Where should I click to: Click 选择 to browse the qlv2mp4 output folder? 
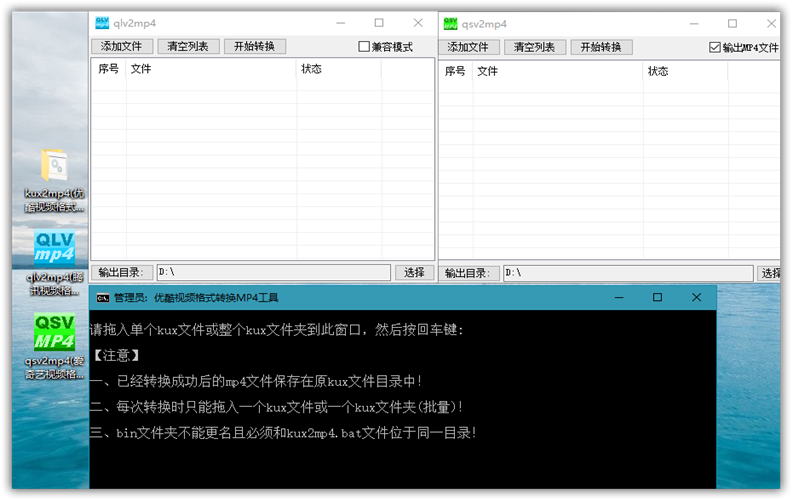point(414,272)
